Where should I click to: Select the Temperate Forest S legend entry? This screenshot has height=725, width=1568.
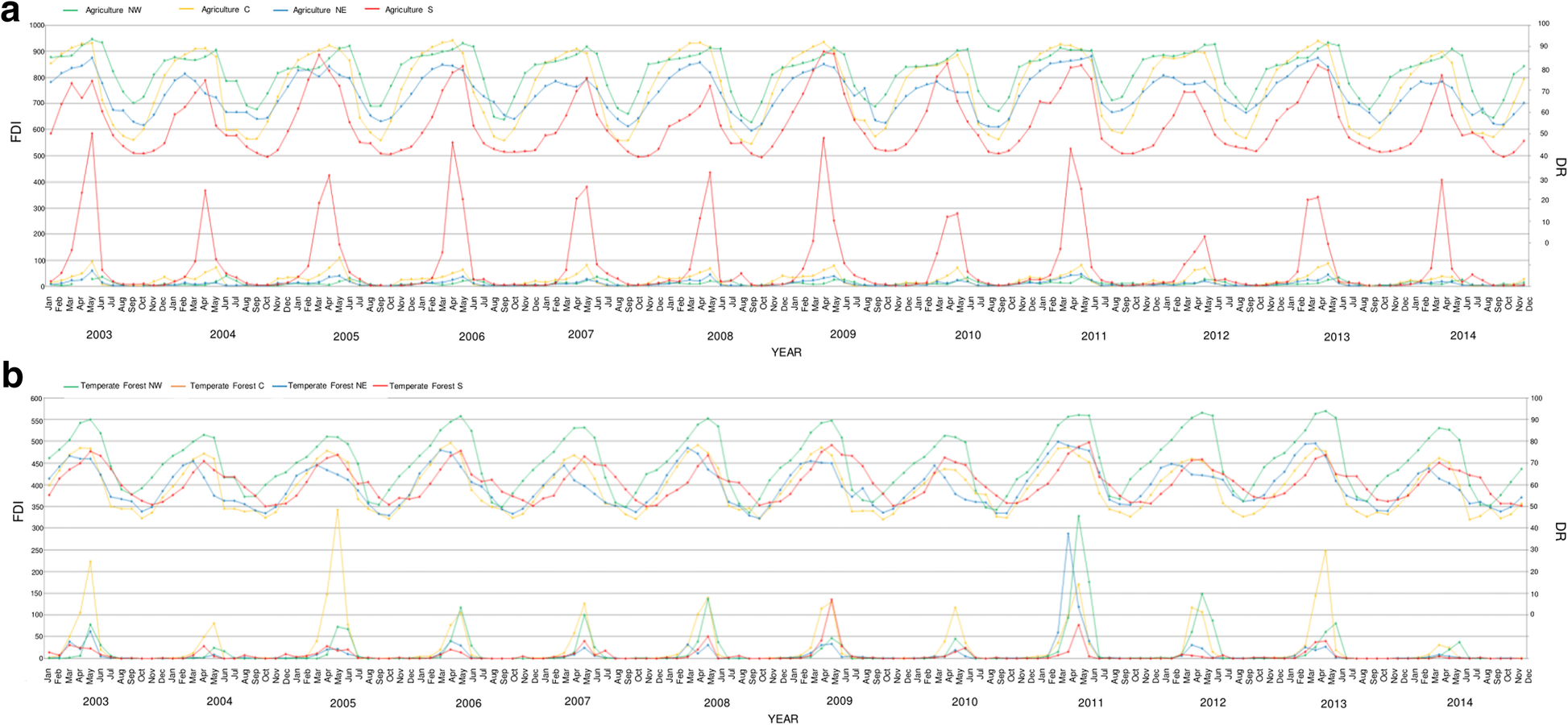(417, 386)
